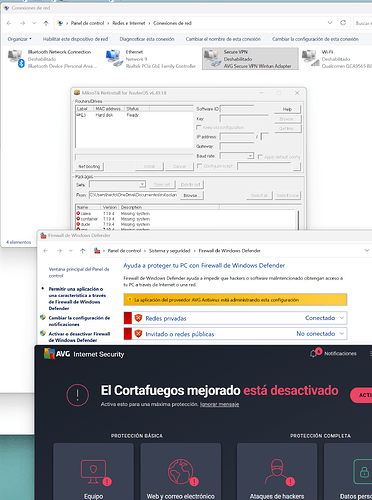
Task: Click search box in Conexiones de red
Action: point(363,23)
